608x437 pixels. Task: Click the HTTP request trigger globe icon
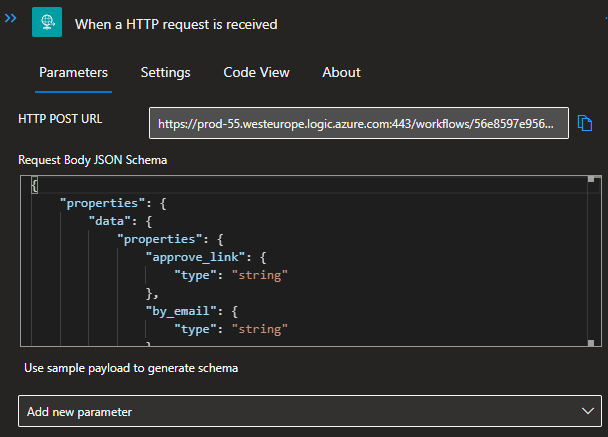coord(47,22)
